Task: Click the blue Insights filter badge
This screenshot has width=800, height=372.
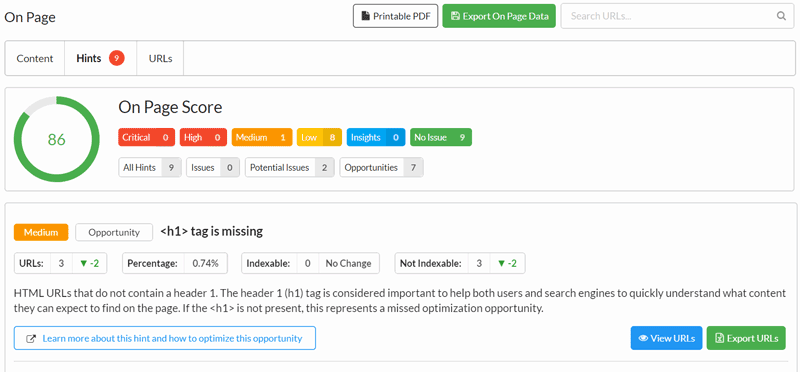Action: point(376,137)
